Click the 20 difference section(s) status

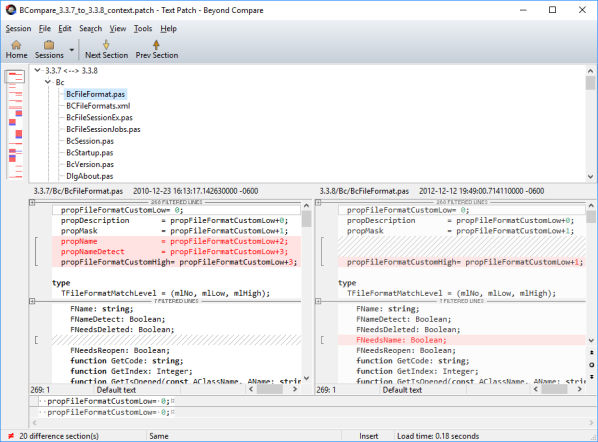coord(59,436)
